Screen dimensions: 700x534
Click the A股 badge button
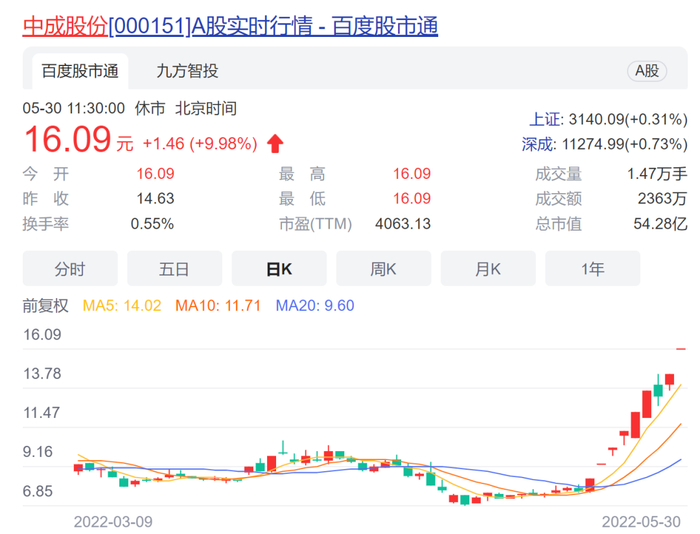click(x=647, y=71)
